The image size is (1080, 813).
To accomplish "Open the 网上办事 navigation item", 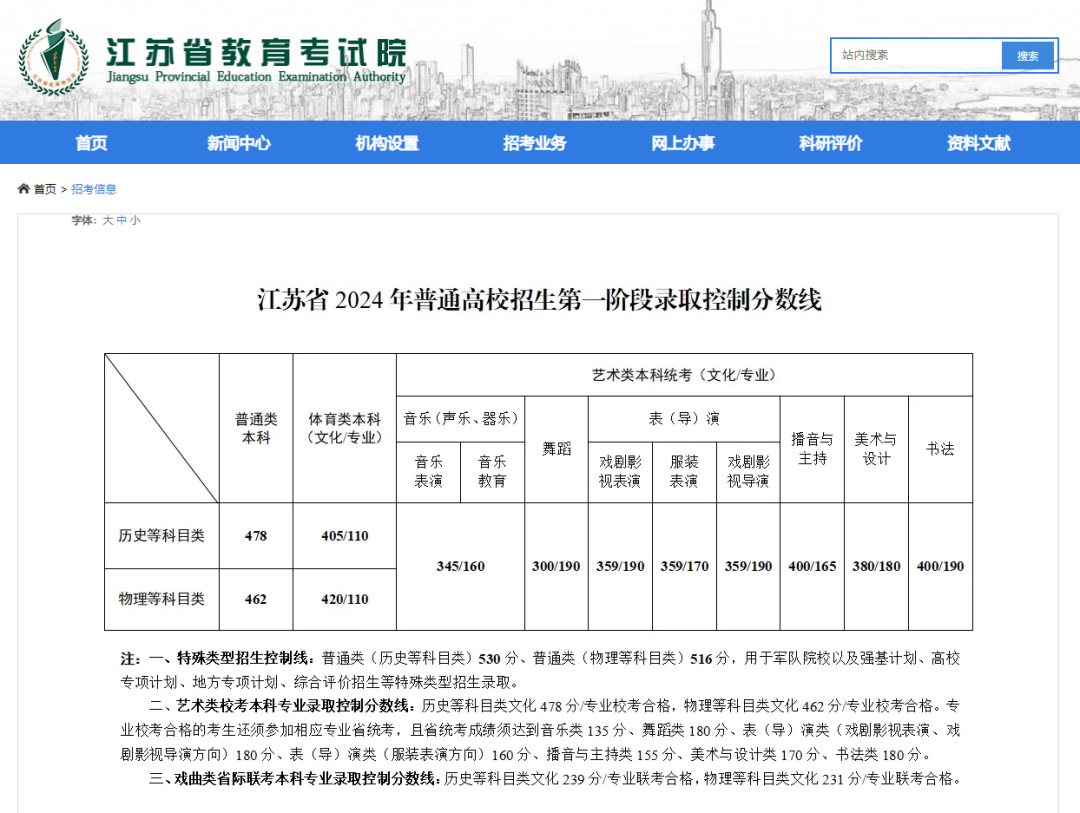I will [x=683, y=143].
